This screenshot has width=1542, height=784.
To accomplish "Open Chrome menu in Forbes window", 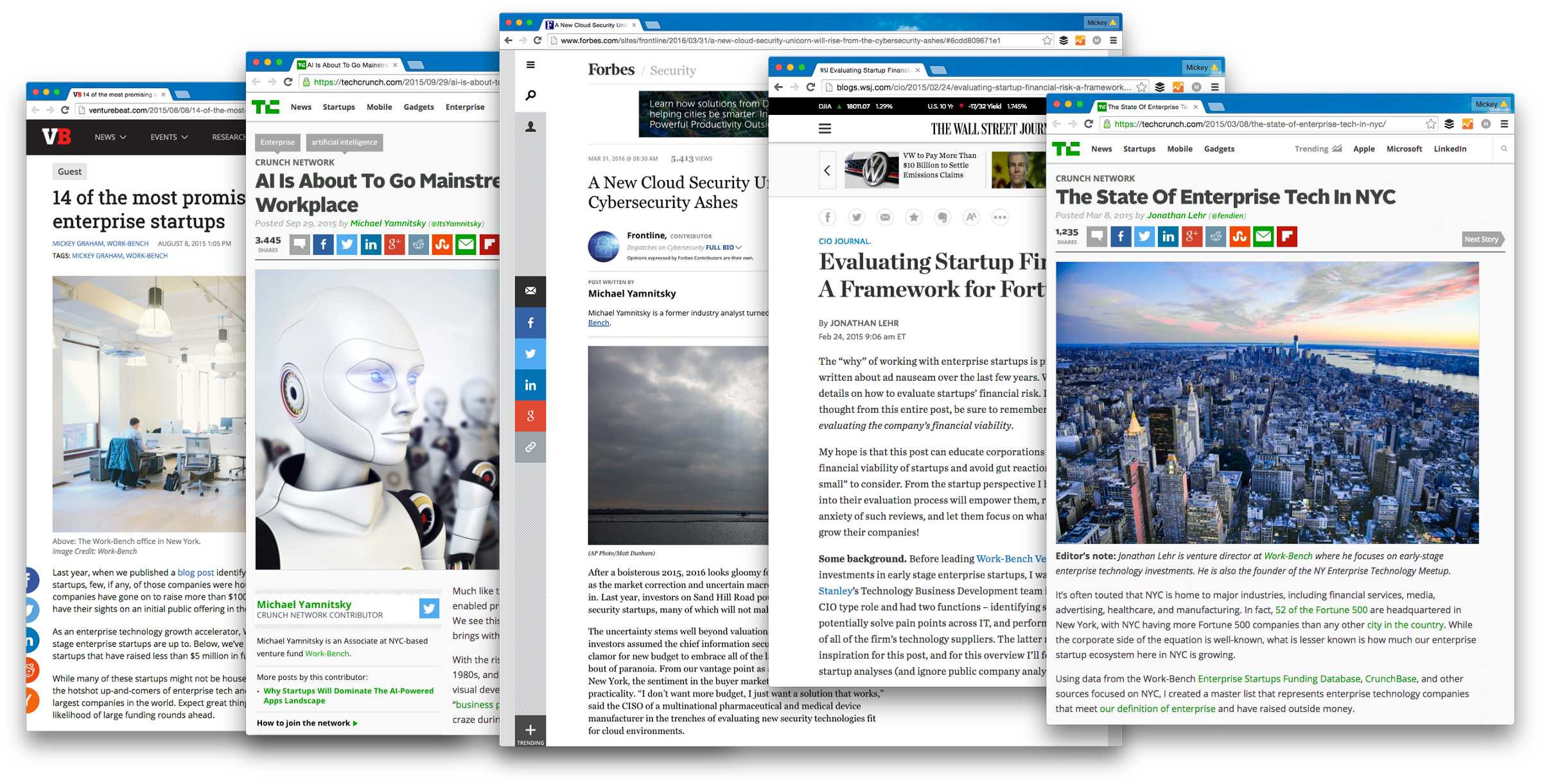I will point(1113,40).
